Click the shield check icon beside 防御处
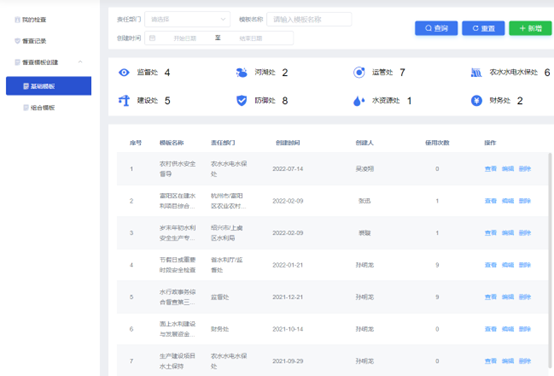This screenshot has width=554, height=376. (x=241, y=101)
